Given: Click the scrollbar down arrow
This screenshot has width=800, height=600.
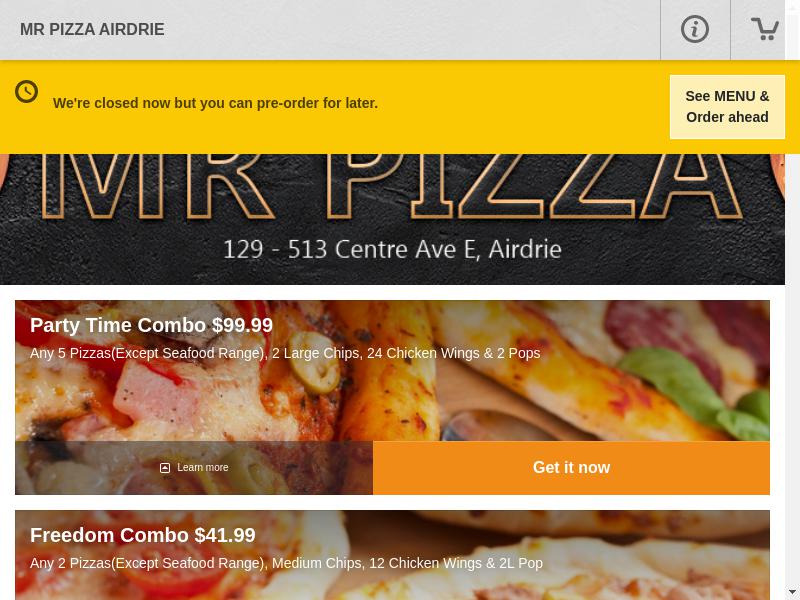Looking at the screenshot, I should point(792,594).
